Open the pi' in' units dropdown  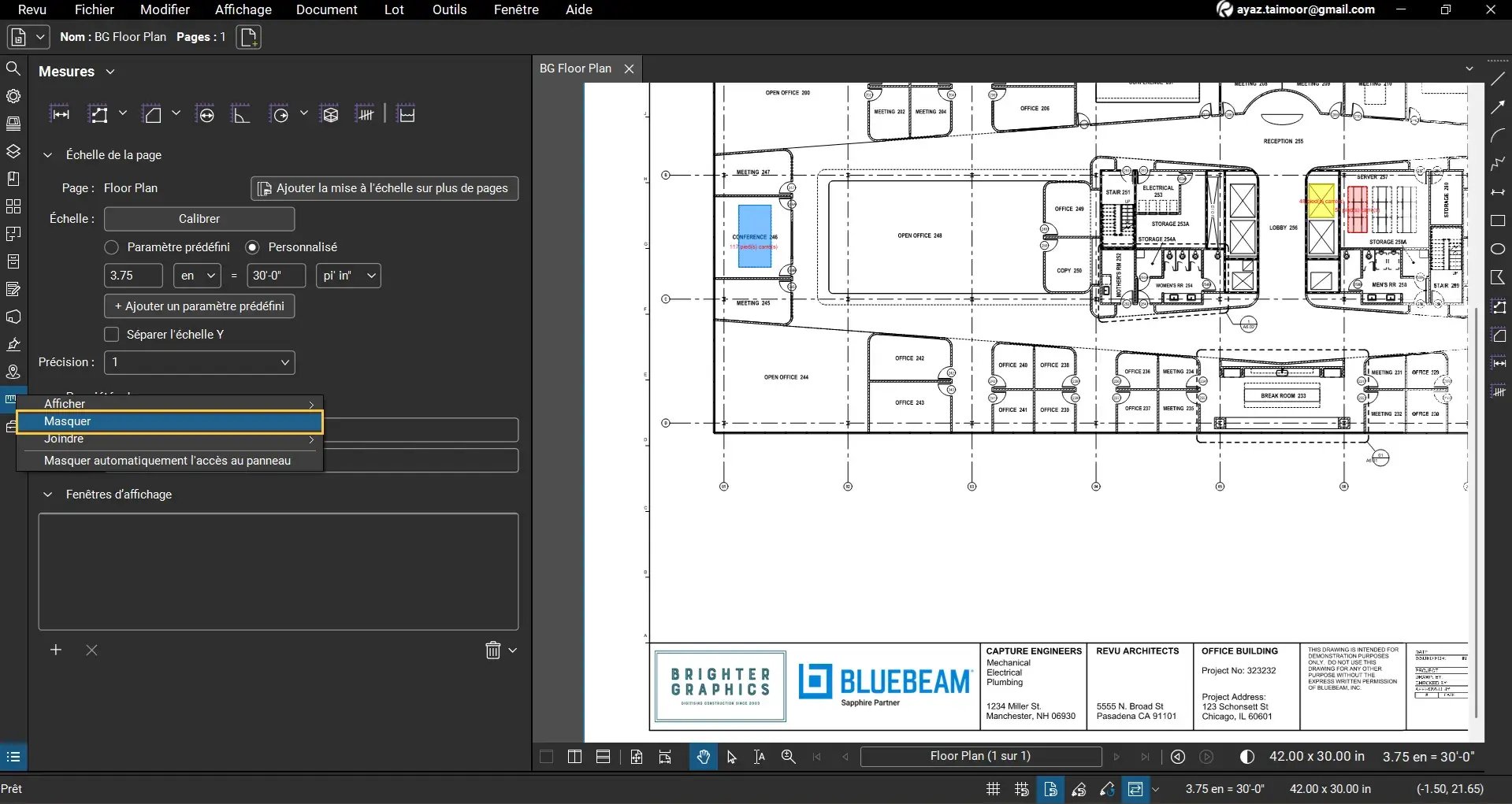(348, 275)
